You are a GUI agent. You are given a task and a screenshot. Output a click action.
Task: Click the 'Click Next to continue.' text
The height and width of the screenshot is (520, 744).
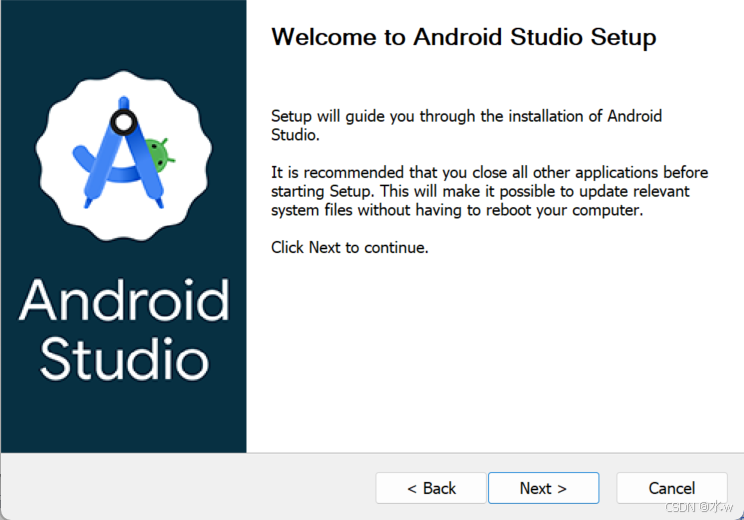click(350, 247)
